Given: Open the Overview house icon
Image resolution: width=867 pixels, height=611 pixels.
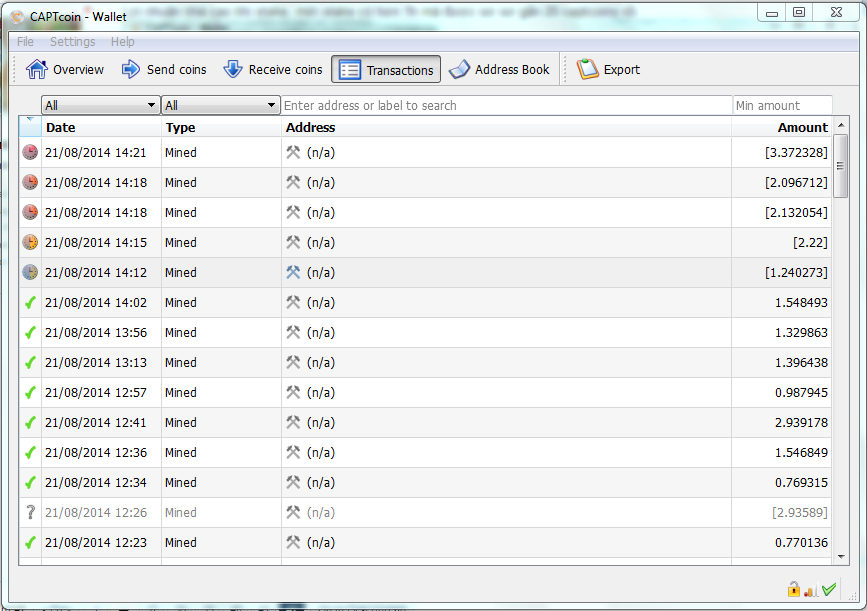Looking at the screenshot, I should click(x=36, y=69).
